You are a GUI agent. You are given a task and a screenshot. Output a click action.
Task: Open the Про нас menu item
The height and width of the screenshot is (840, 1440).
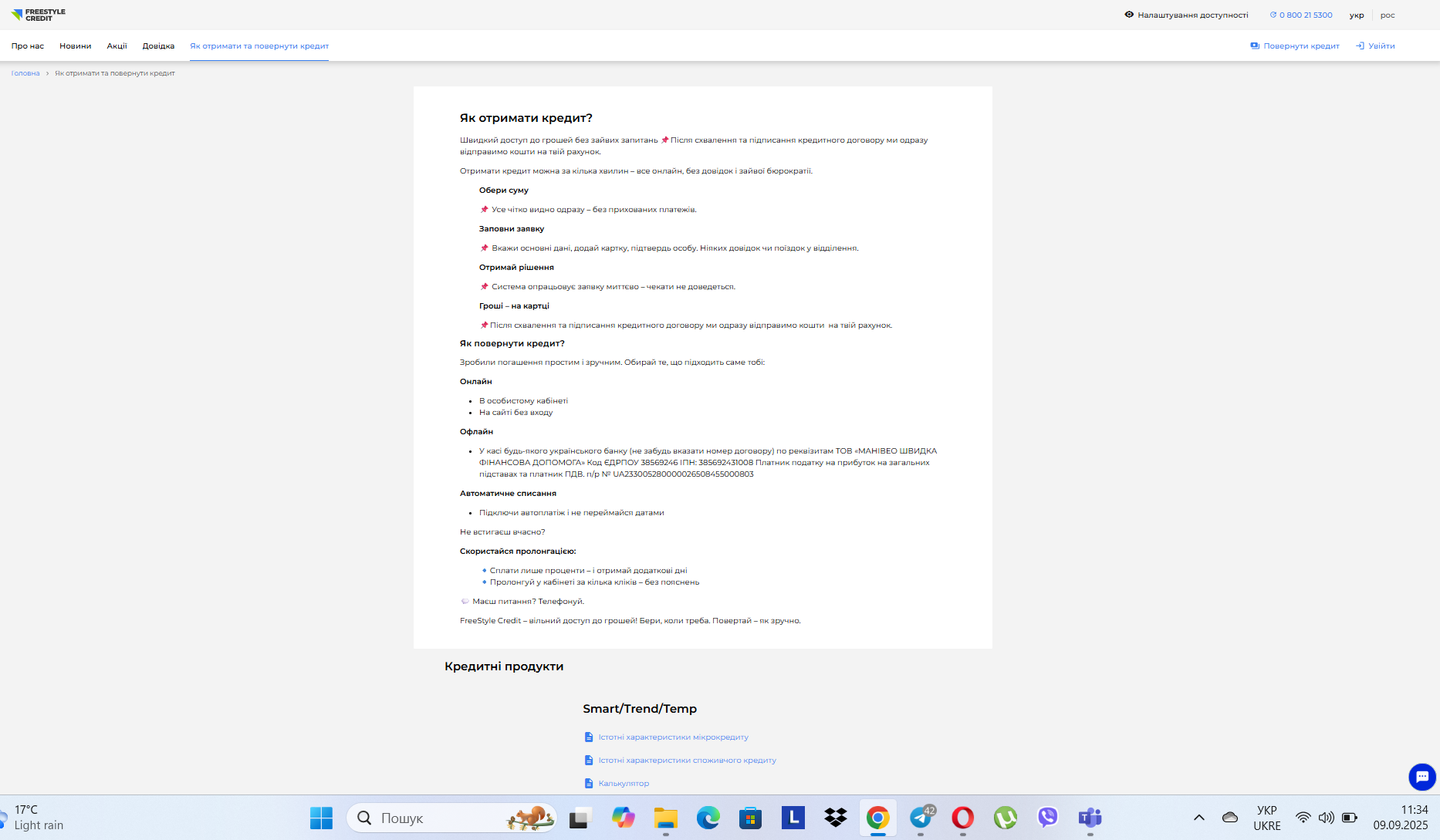click(x=28, y=46)
